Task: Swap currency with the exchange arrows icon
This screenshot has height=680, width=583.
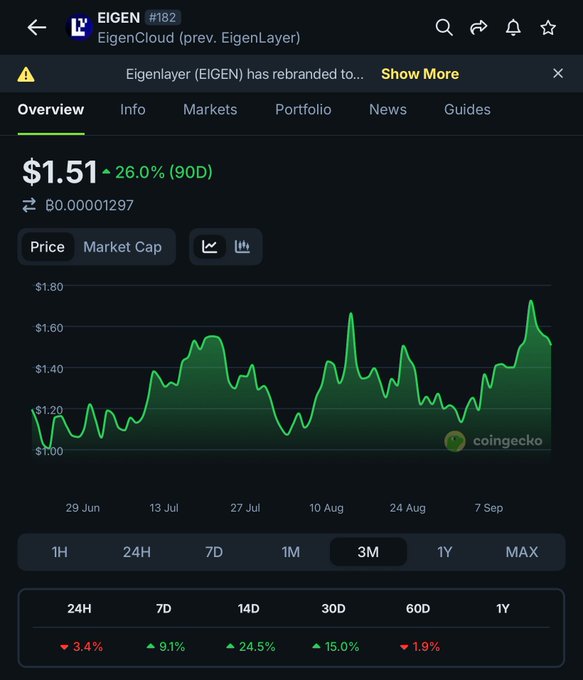Action: (29, 205)
